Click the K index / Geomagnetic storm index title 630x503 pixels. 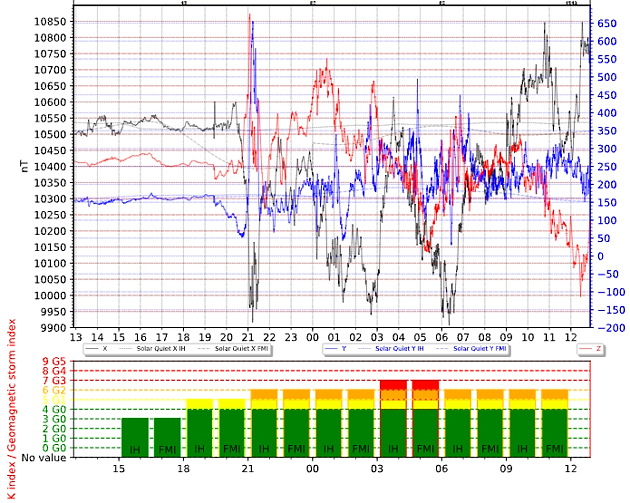tap(12, 410)
